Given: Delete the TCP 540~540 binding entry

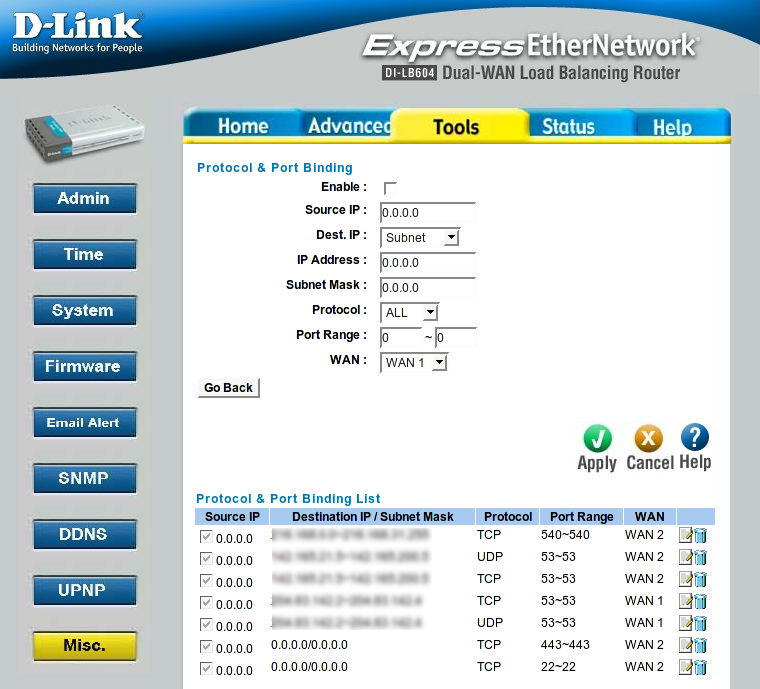Looking at the screenshot, I should point(700,535).
